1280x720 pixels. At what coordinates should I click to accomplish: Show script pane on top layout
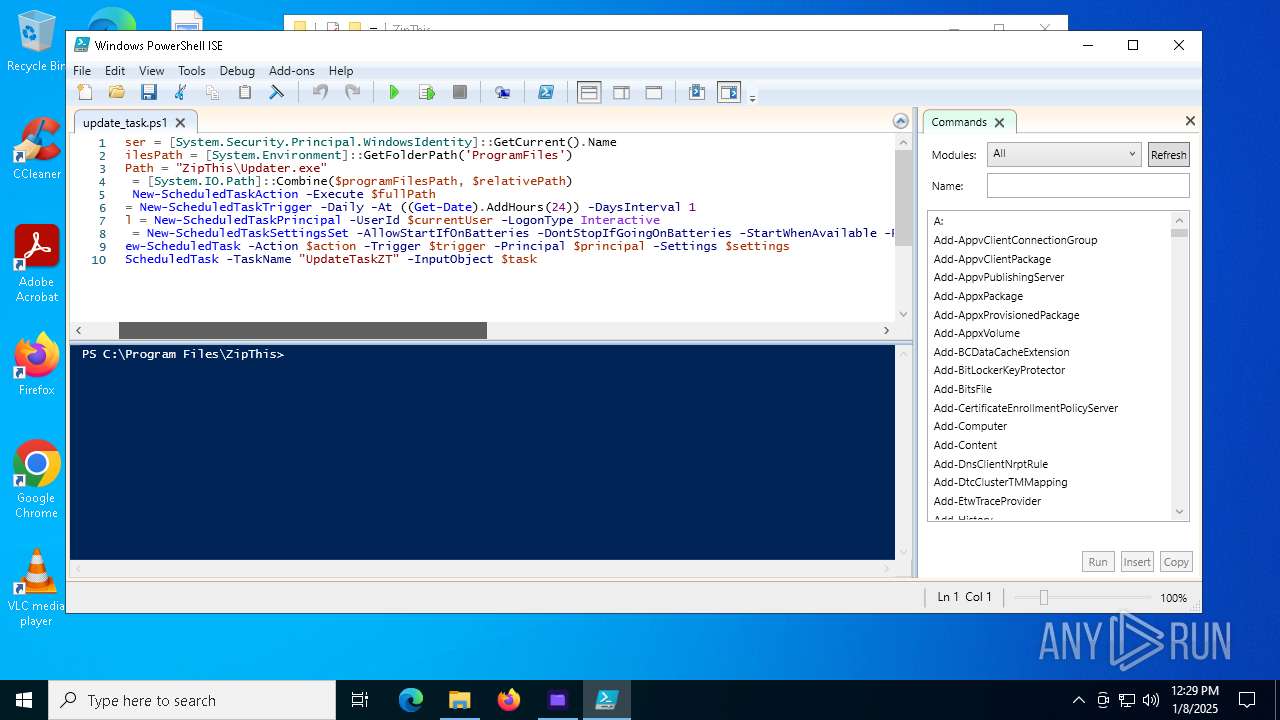589,92
